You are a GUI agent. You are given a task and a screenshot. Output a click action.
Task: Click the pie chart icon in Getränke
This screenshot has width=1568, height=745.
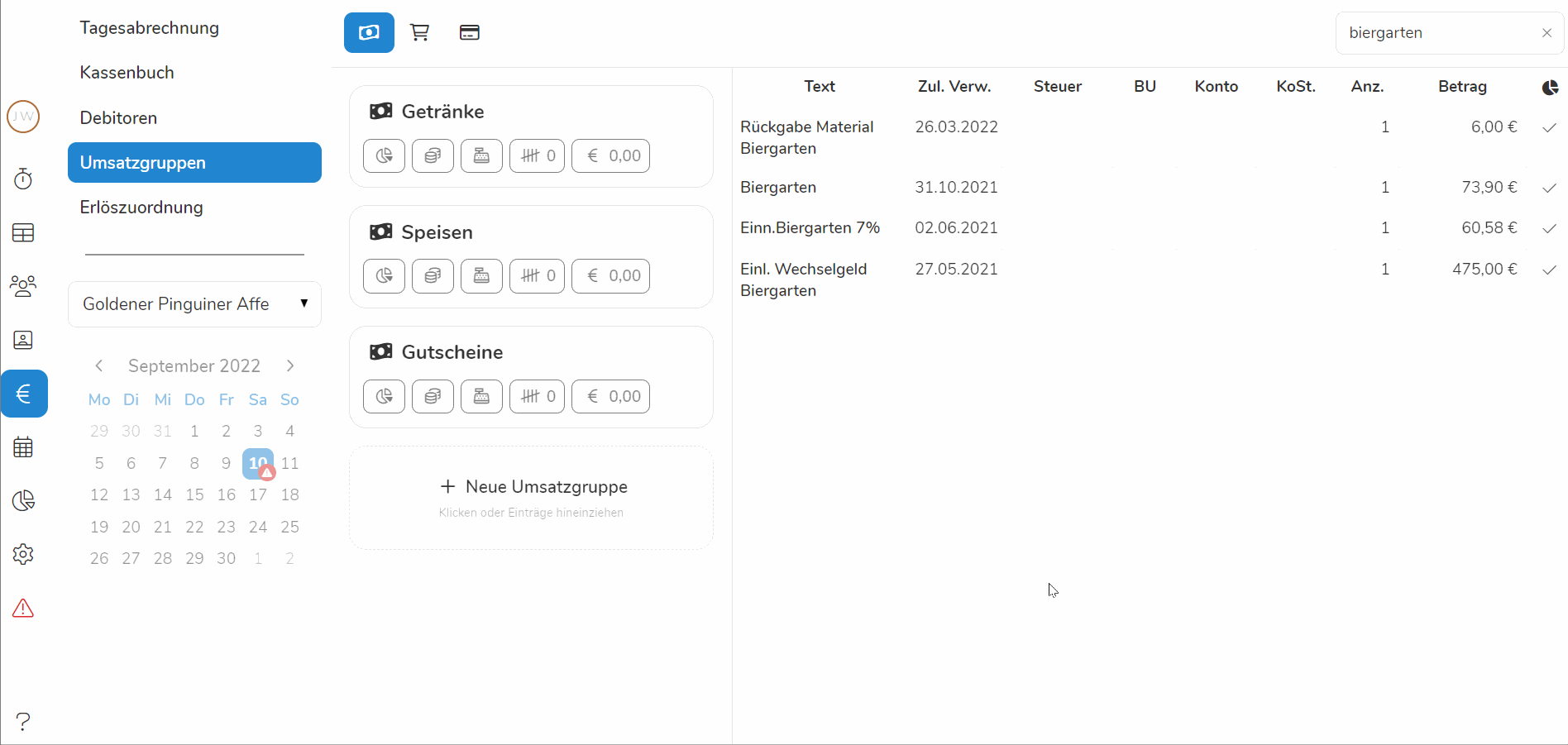384,155
